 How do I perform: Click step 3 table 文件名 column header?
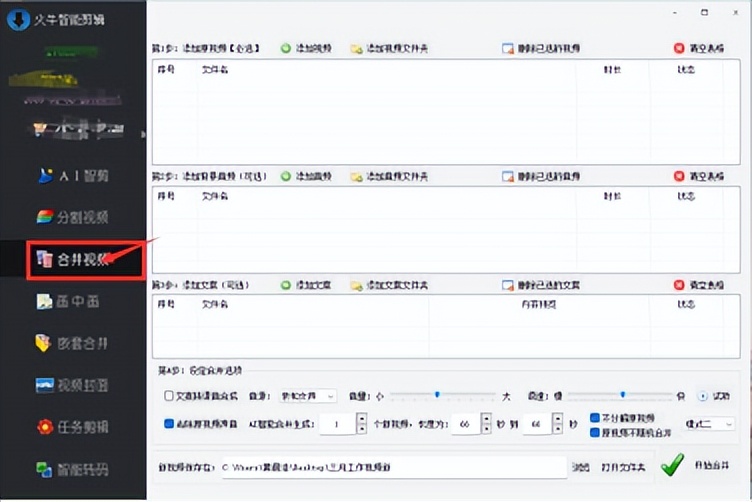coord(214,304)
